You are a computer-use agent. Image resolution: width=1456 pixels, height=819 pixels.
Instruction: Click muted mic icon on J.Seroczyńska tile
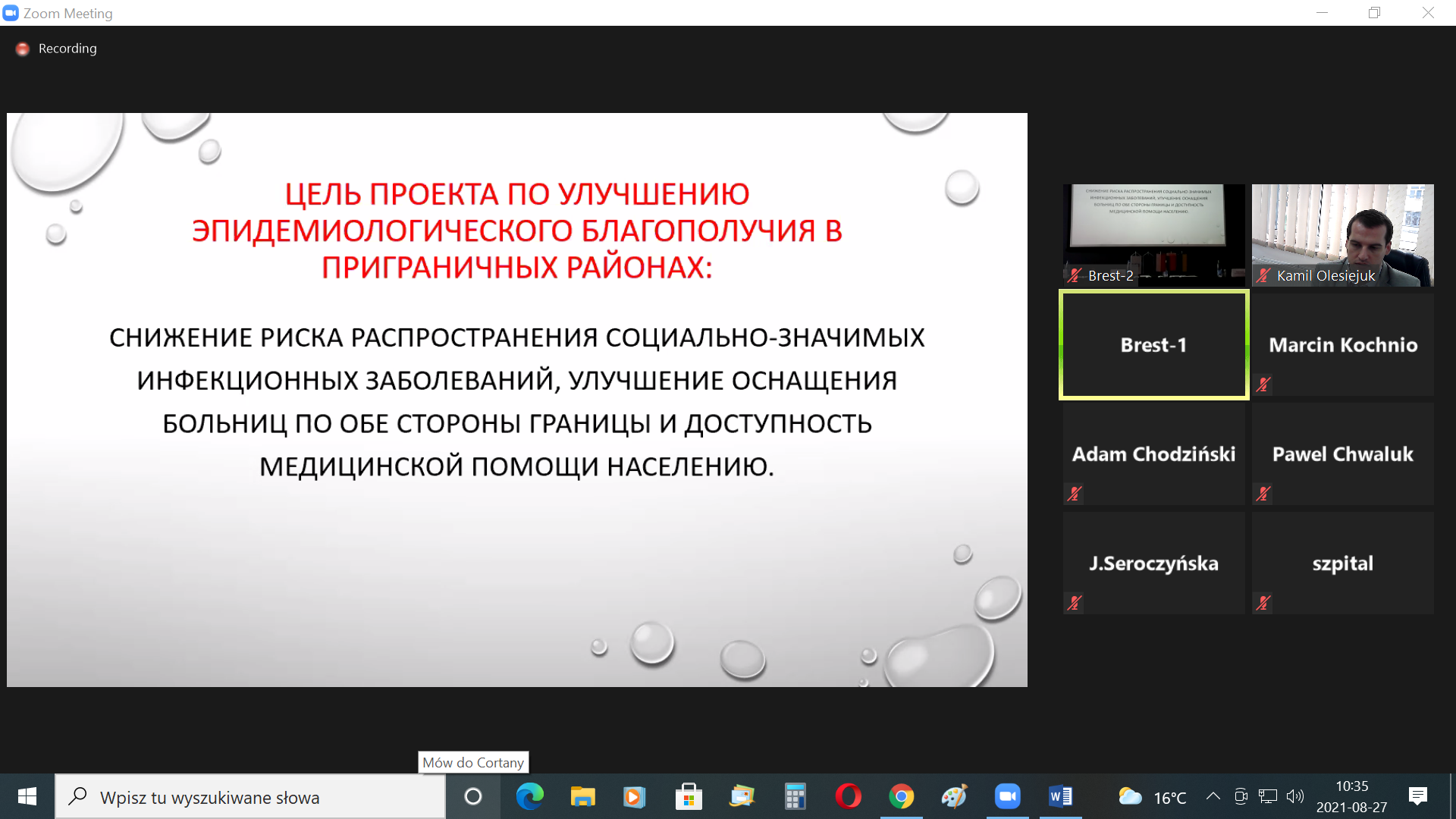[1075, 603]
